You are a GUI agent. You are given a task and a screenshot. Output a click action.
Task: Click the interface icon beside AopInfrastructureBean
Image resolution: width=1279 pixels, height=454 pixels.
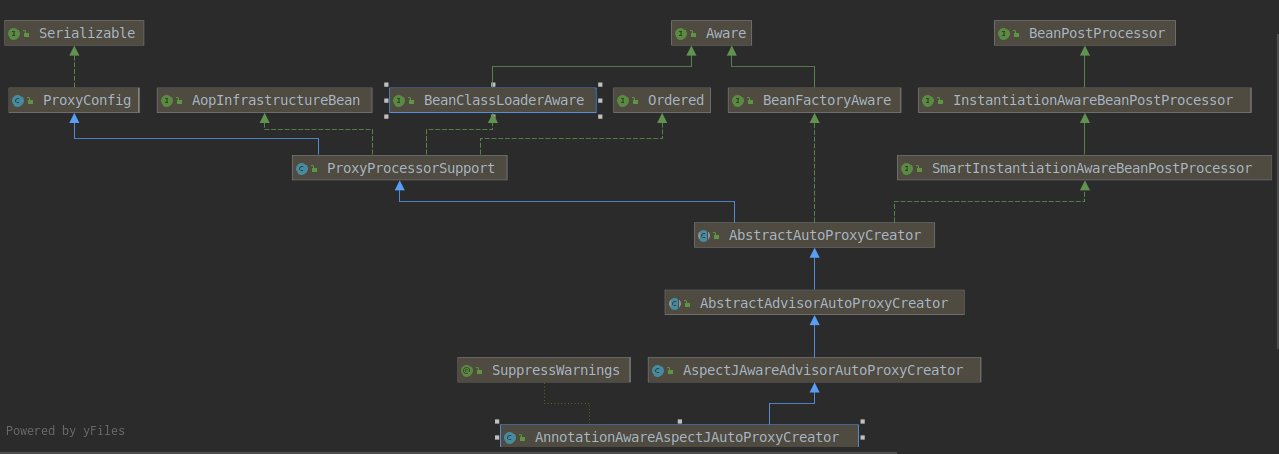click(x=166, y=101)
